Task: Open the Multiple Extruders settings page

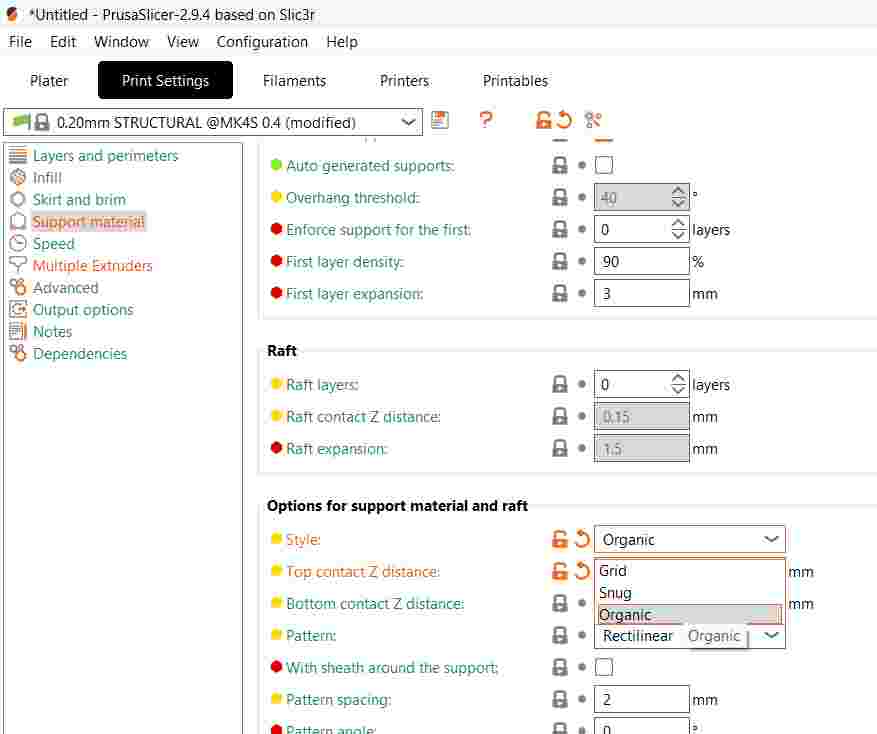Action: pos(92,266)
